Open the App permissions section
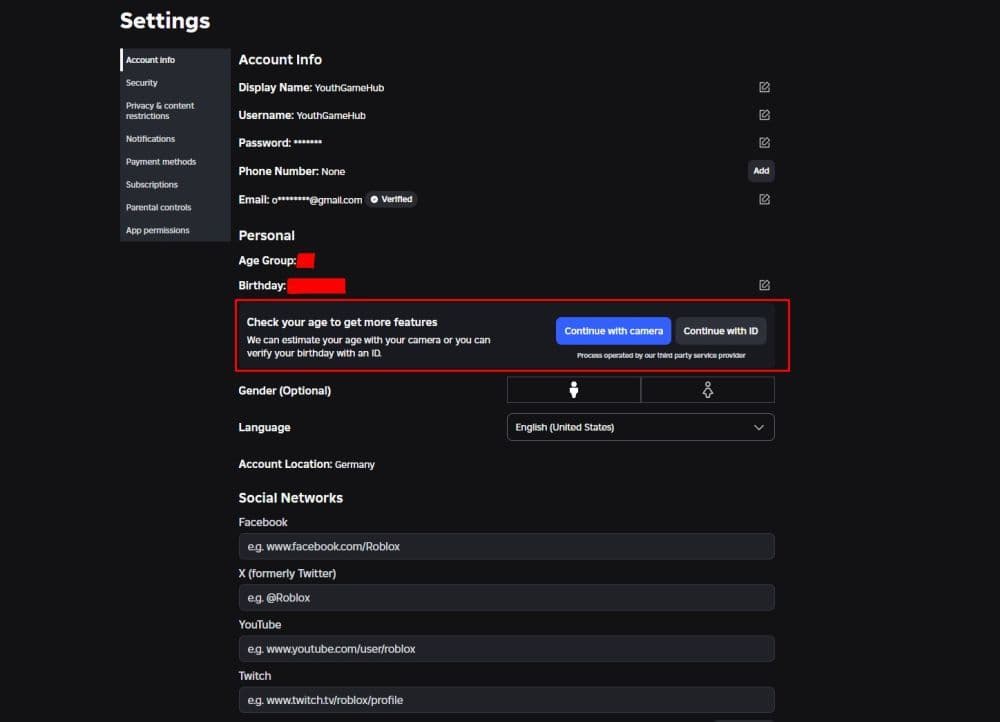Image resolution: width=1000 pixels, height=722 pixels. 157,230
